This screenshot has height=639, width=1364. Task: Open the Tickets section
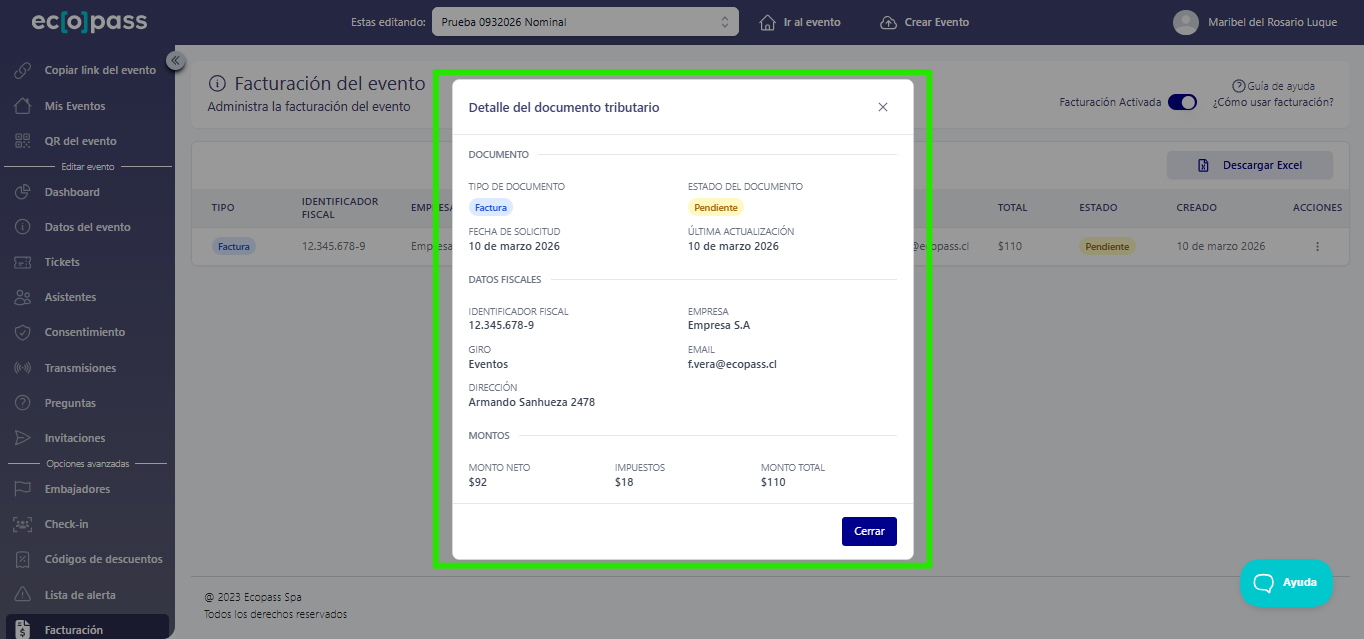62,262
